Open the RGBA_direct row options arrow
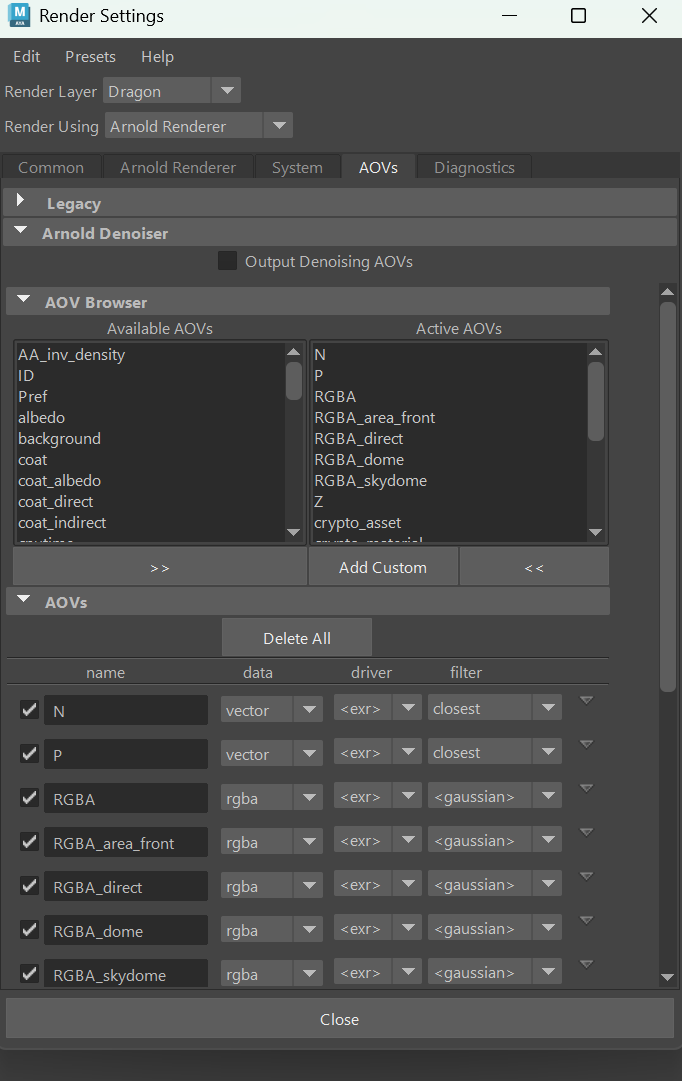The height and width of the screenshot is (1081, 682). coord(586,877)
